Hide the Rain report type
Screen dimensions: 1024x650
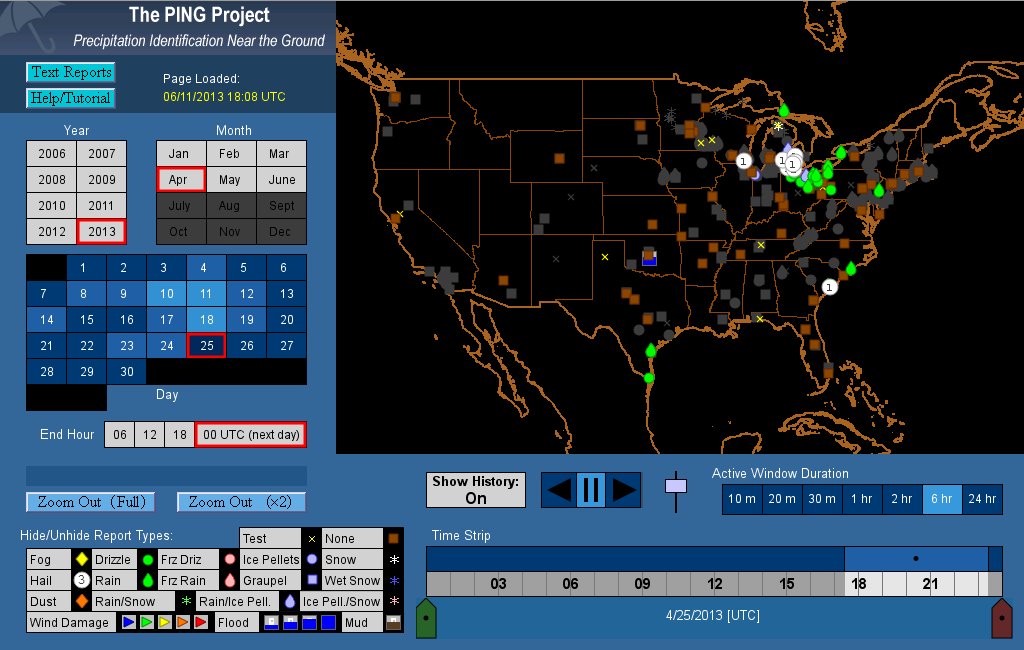coord(105,580)
